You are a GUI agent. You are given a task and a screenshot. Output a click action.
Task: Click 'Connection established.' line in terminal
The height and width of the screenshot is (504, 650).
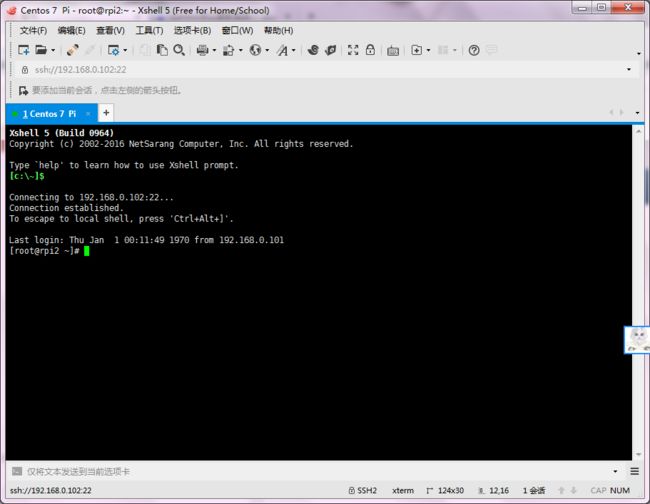pyautogui.click(x=66, y=208)
